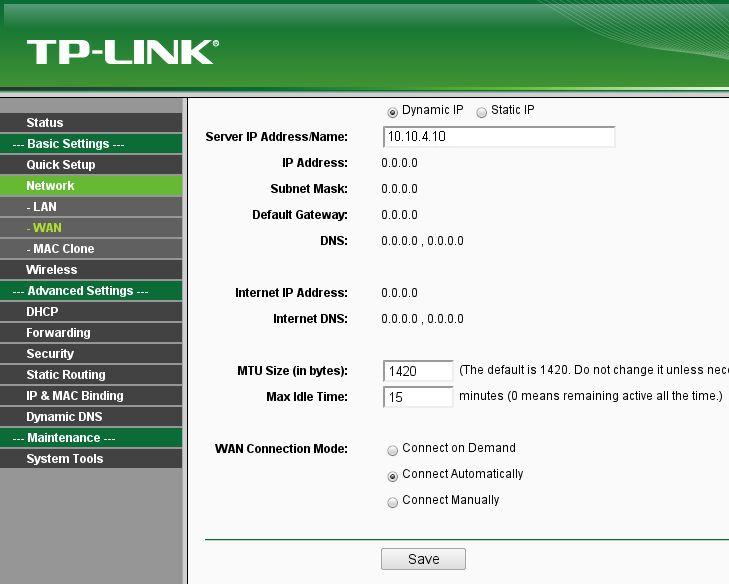Screen dimensions: 729x584
Task: Click the Internet IP Address value
Action: tap(399, 293)
